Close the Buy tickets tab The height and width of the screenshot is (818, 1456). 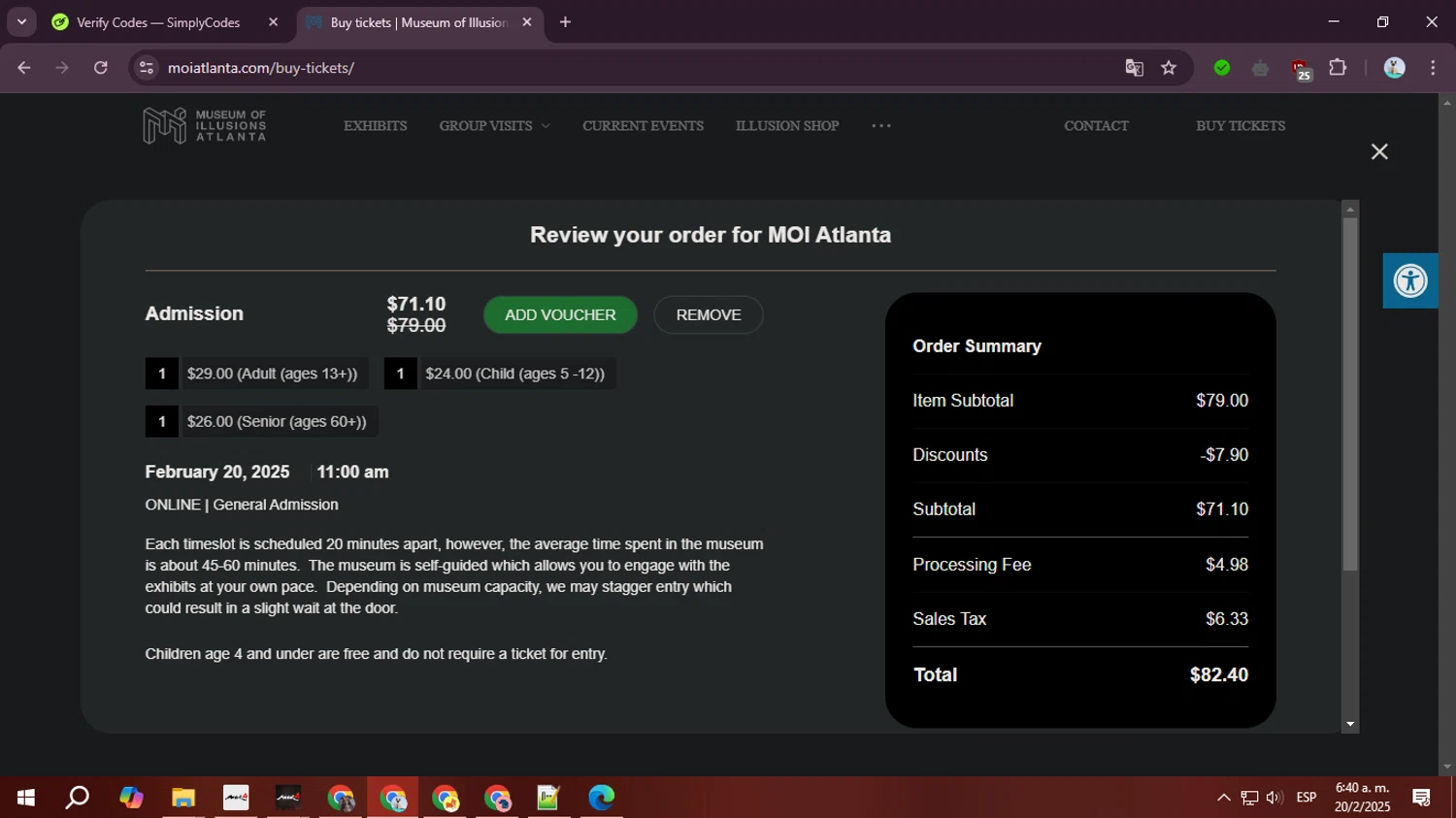(x=527, y=22)
